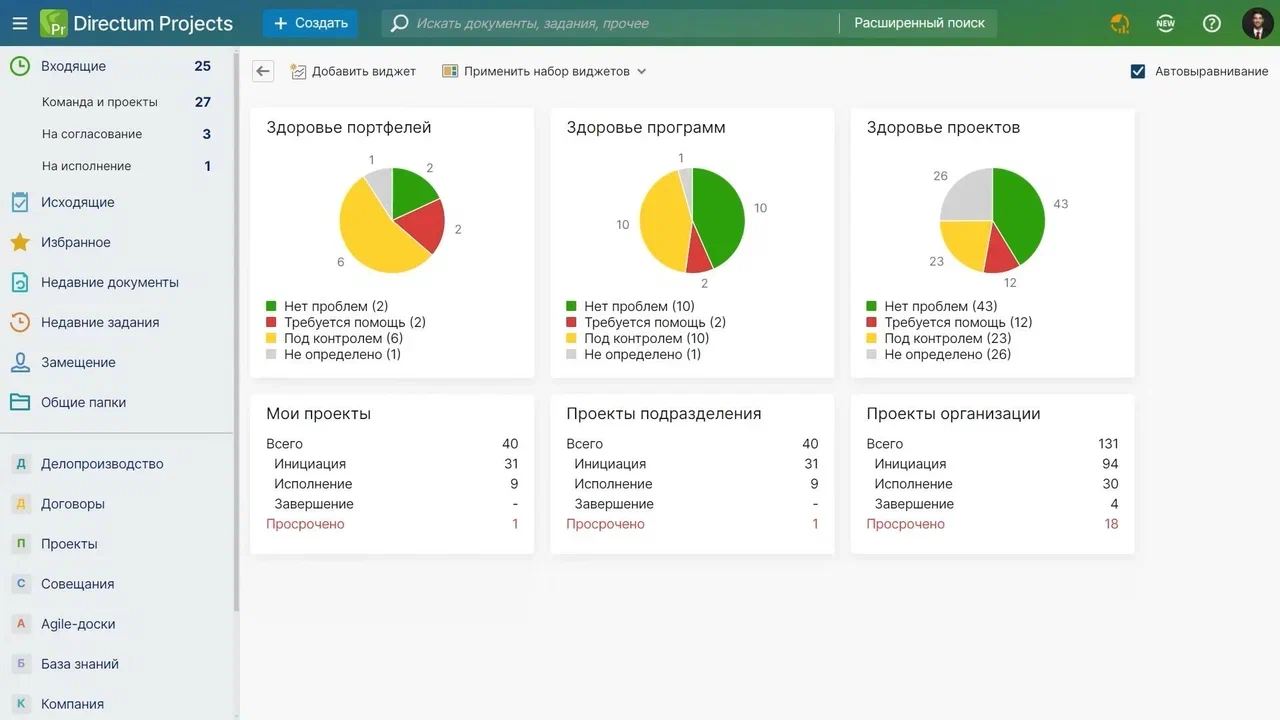1280x720 pixels.
Task: Open Расширенный поиск
Action: coord(919,23)
